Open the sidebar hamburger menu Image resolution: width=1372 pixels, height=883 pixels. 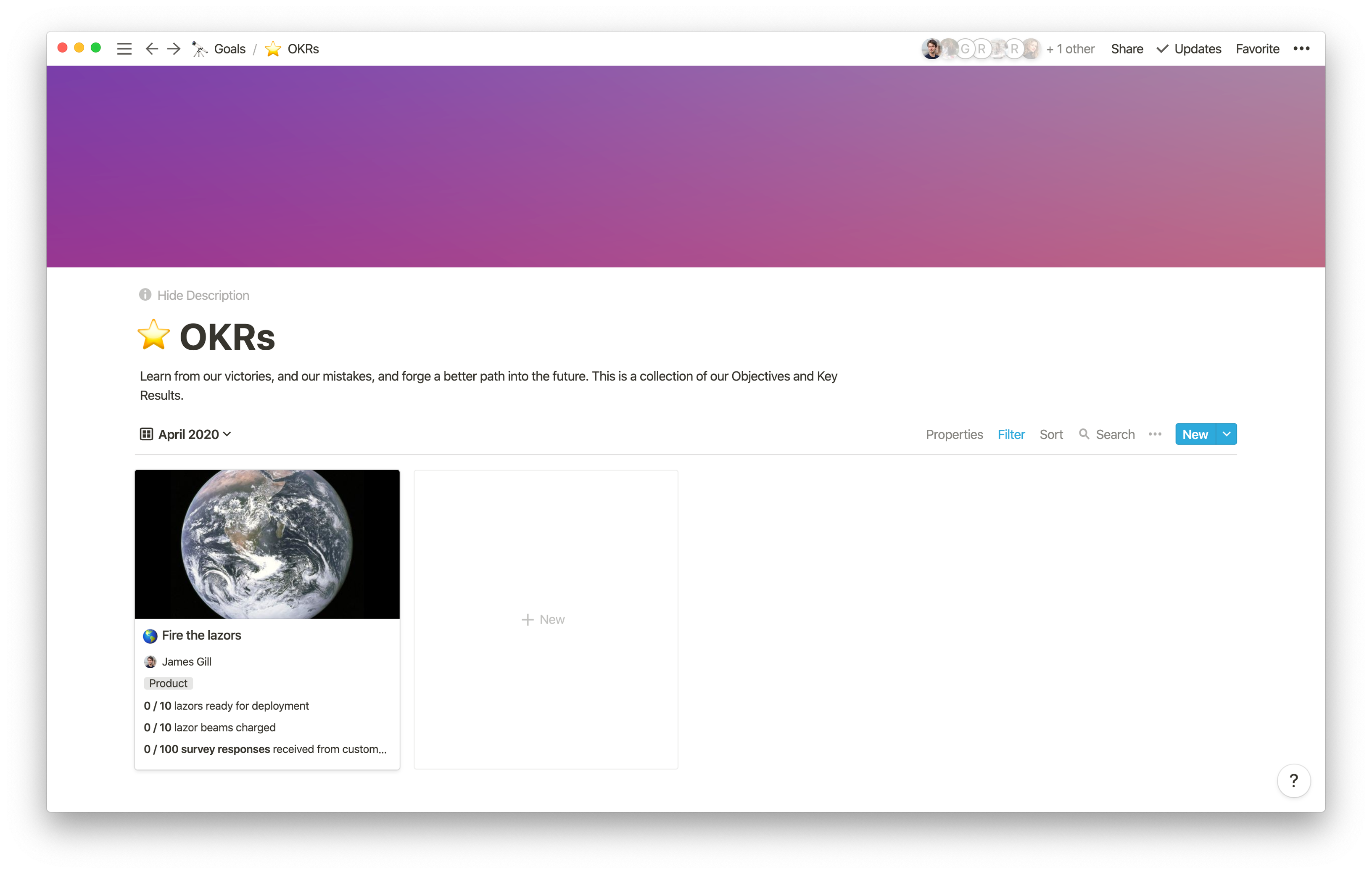[124, 49]
